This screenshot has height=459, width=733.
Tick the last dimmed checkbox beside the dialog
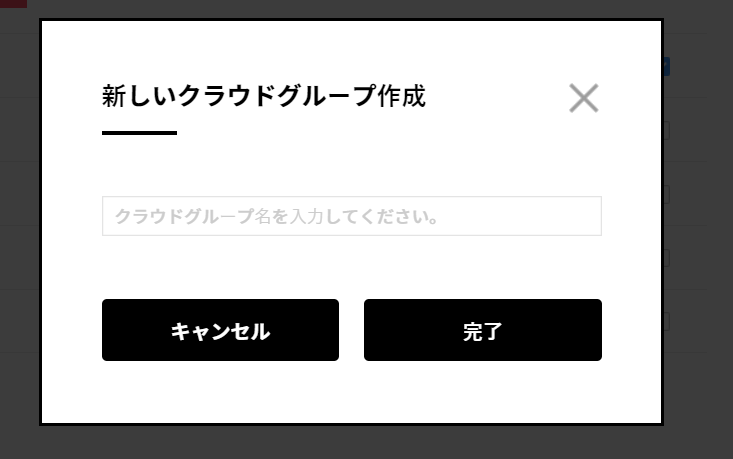667,322
